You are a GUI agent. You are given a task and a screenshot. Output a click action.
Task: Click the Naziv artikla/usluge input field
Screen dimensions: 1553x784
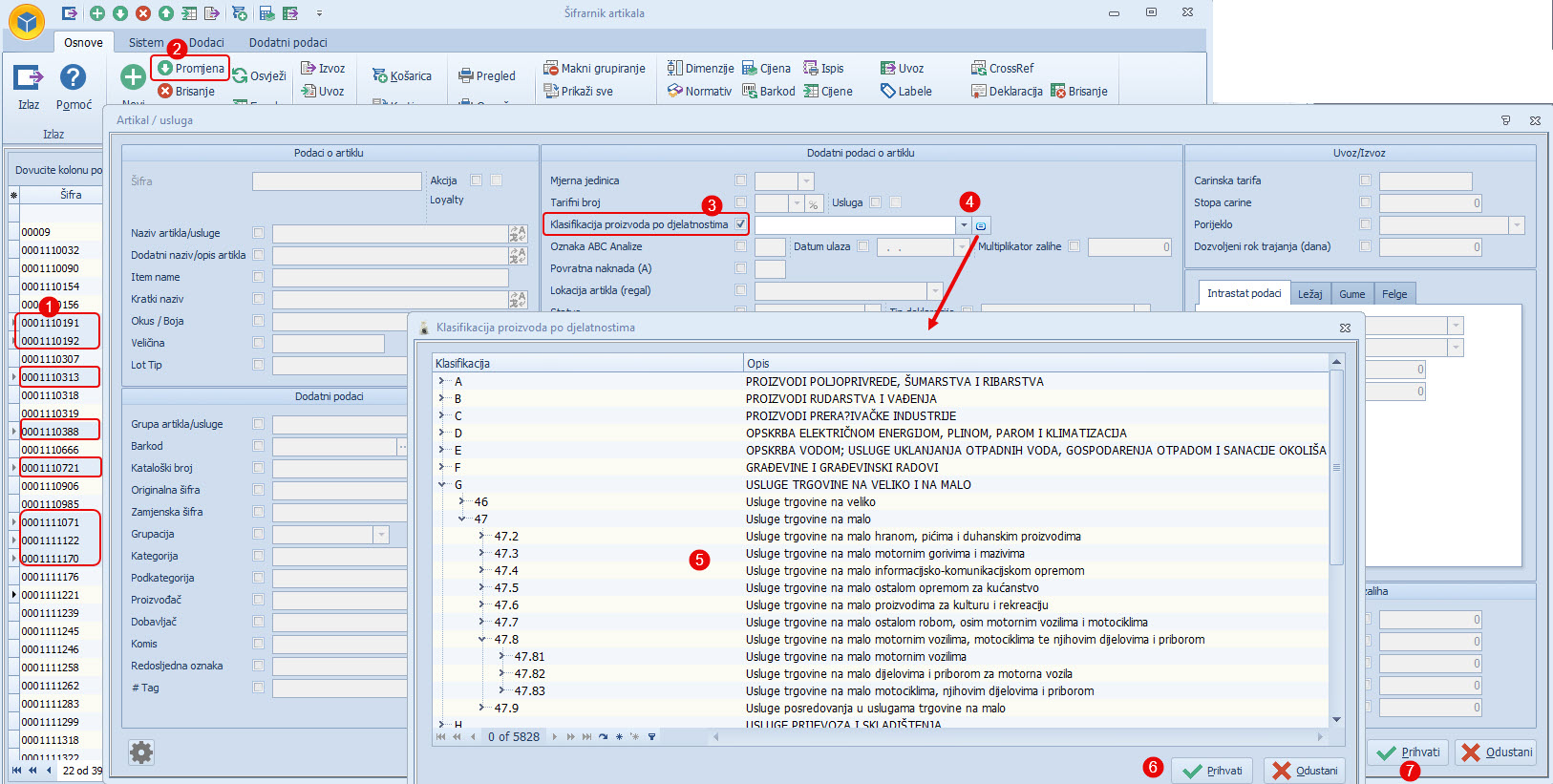click(390, 233)
